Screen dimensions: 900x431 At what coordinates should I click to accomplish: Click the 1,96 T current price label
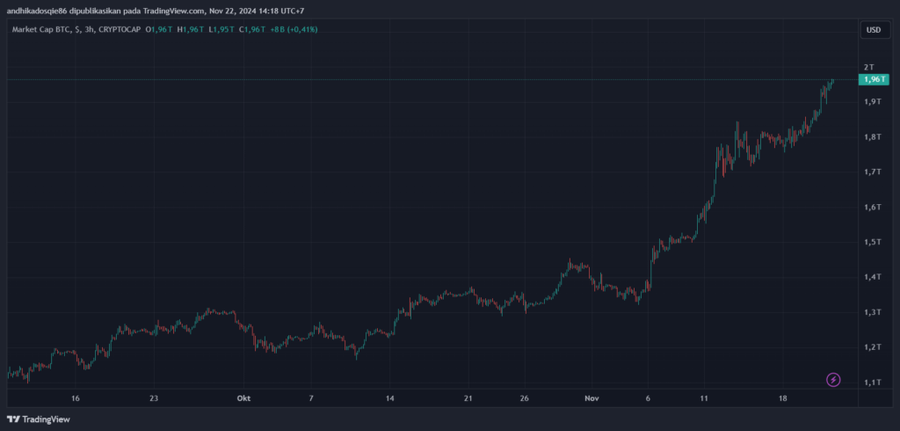[874, 80]
